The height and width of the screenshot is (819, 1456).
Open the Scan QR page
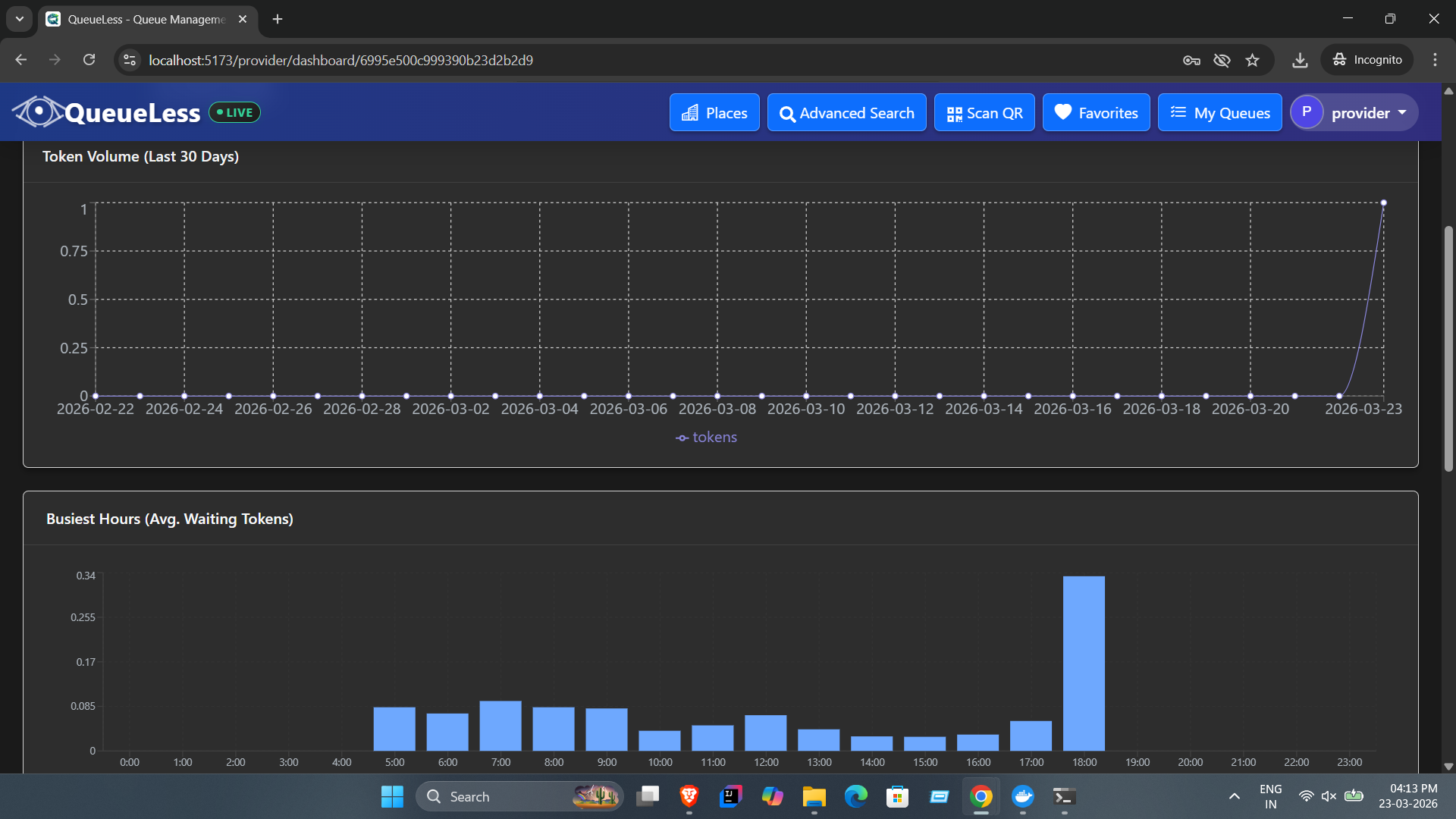coord(984,113)
